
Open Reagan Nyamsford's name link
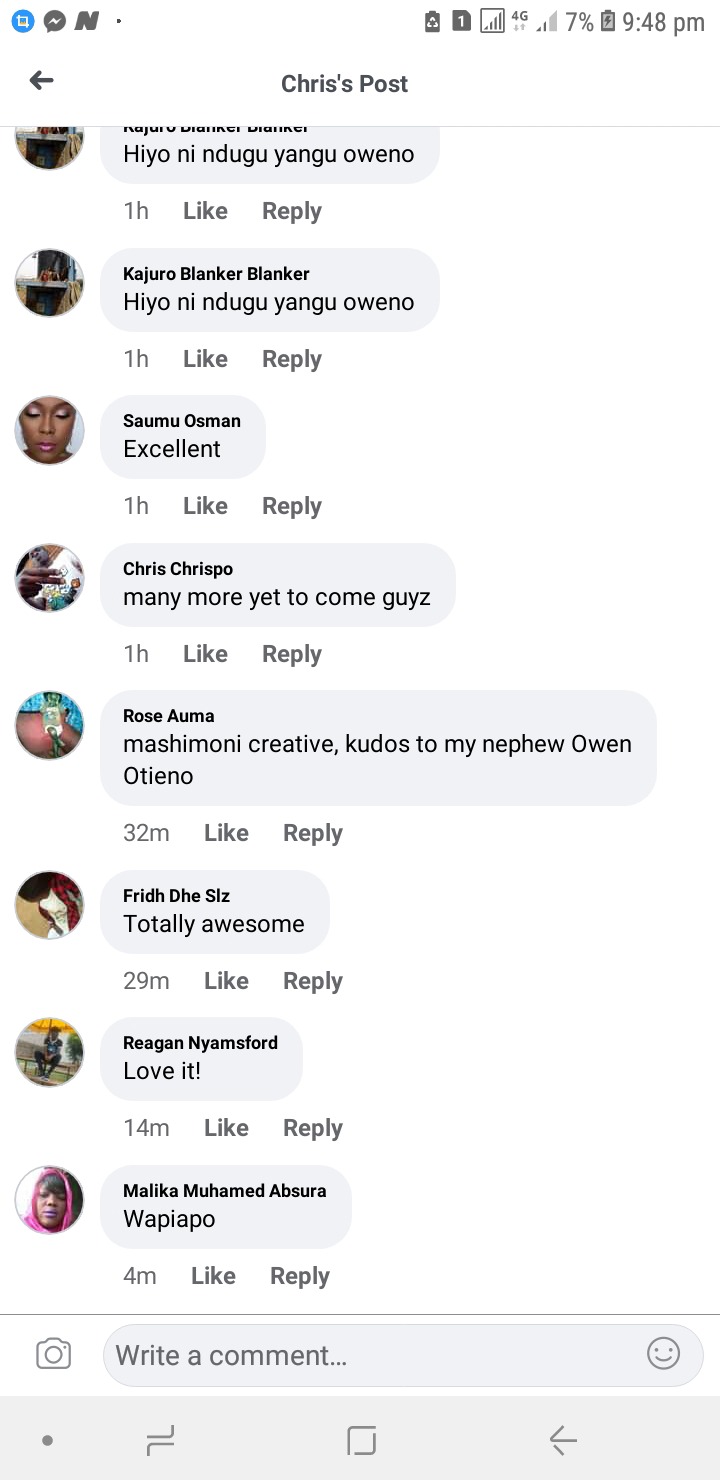[200, 1043]
